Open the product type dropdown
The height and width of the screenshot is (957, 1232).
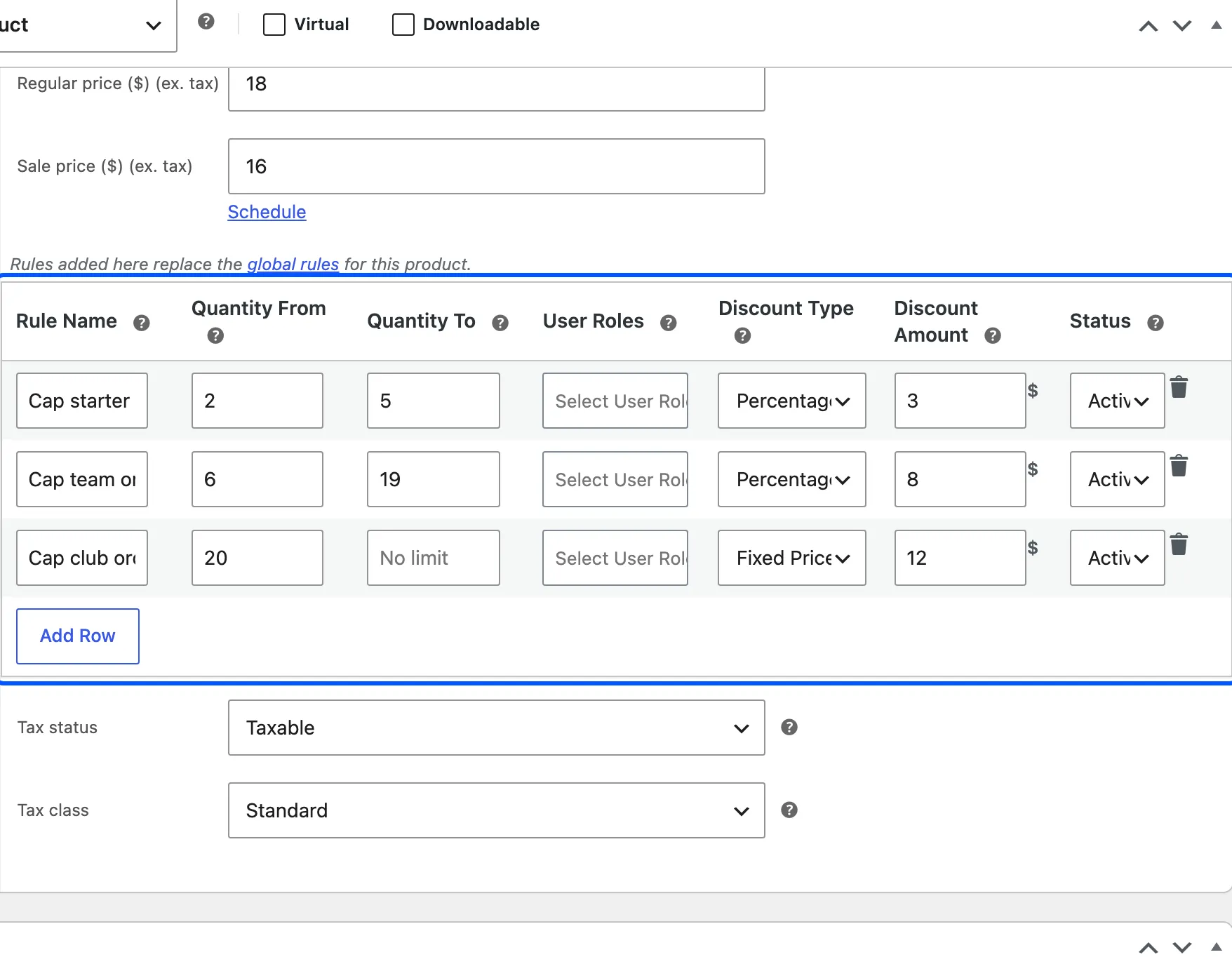pyautogui.click(x=88, y=26)
